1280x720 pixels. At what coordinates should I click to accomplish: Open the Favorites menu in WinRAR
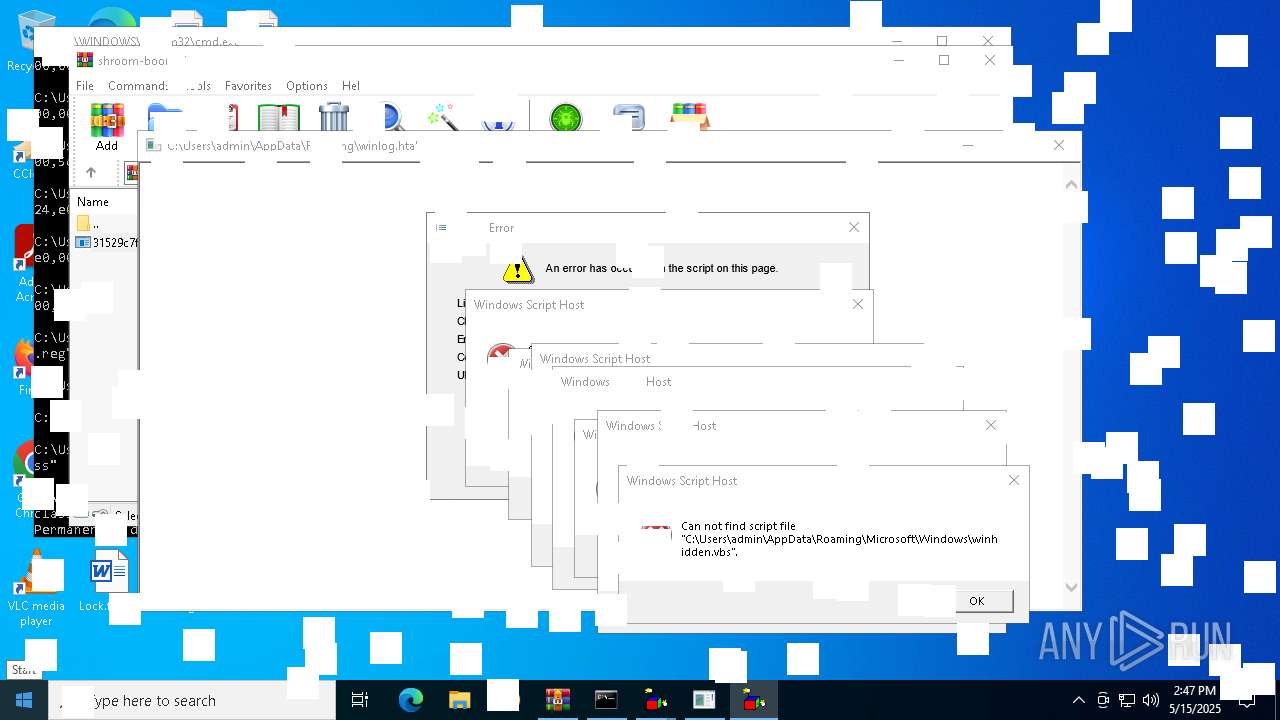[248, 86]
